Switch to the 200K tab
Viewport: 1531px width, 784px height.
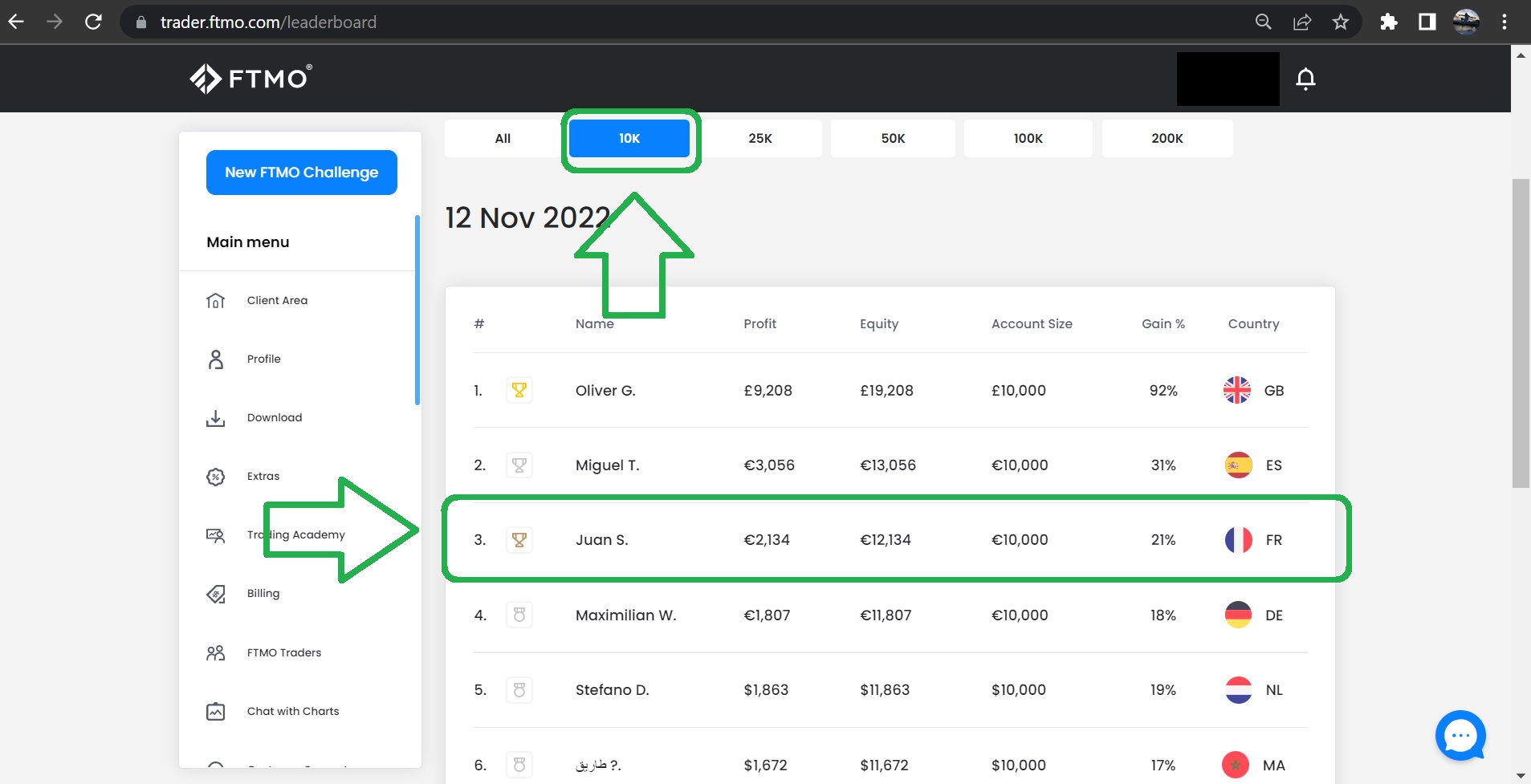pyautogui.click(x=1167, y=139)
